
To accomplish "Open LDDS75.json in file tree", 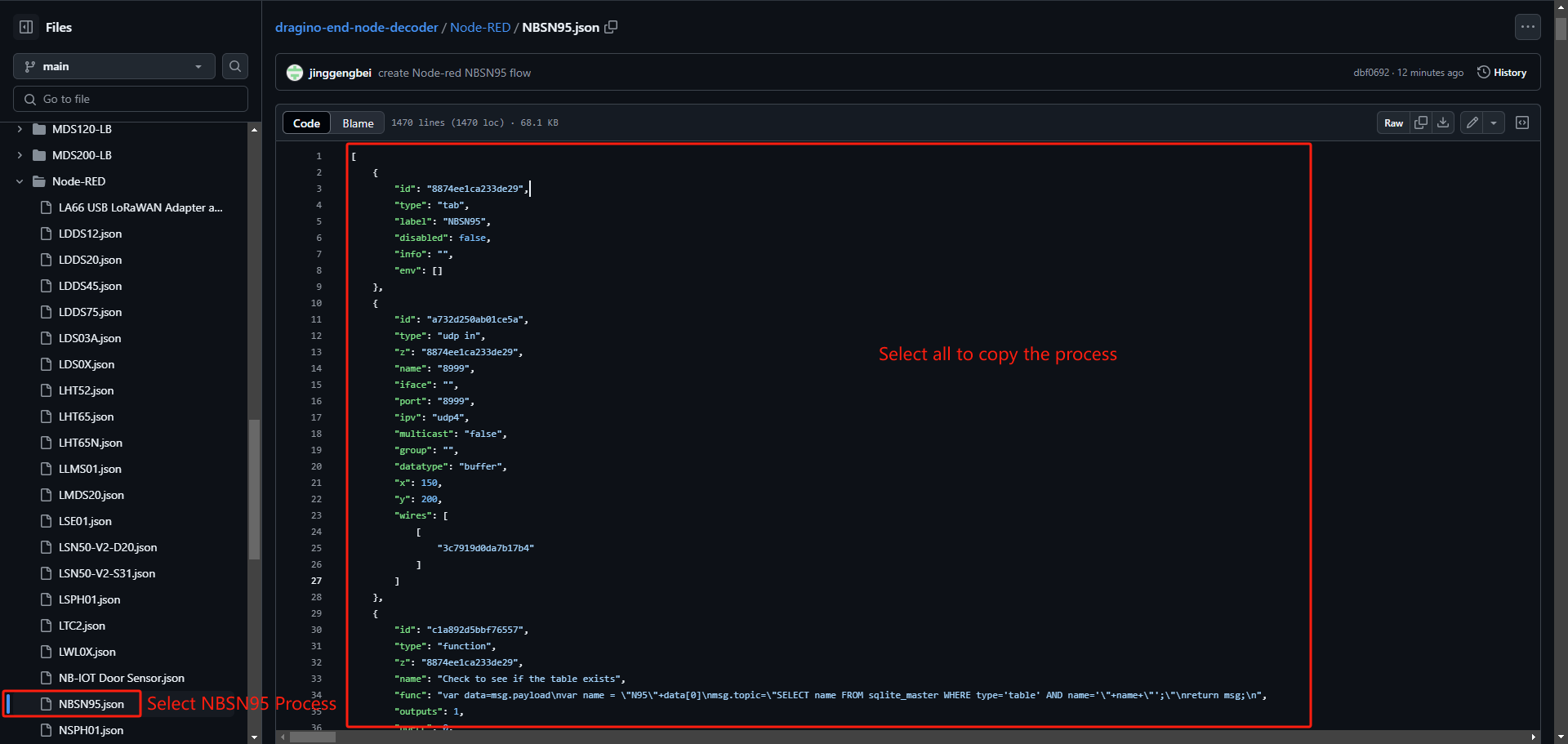I will [x=90, y=312].
